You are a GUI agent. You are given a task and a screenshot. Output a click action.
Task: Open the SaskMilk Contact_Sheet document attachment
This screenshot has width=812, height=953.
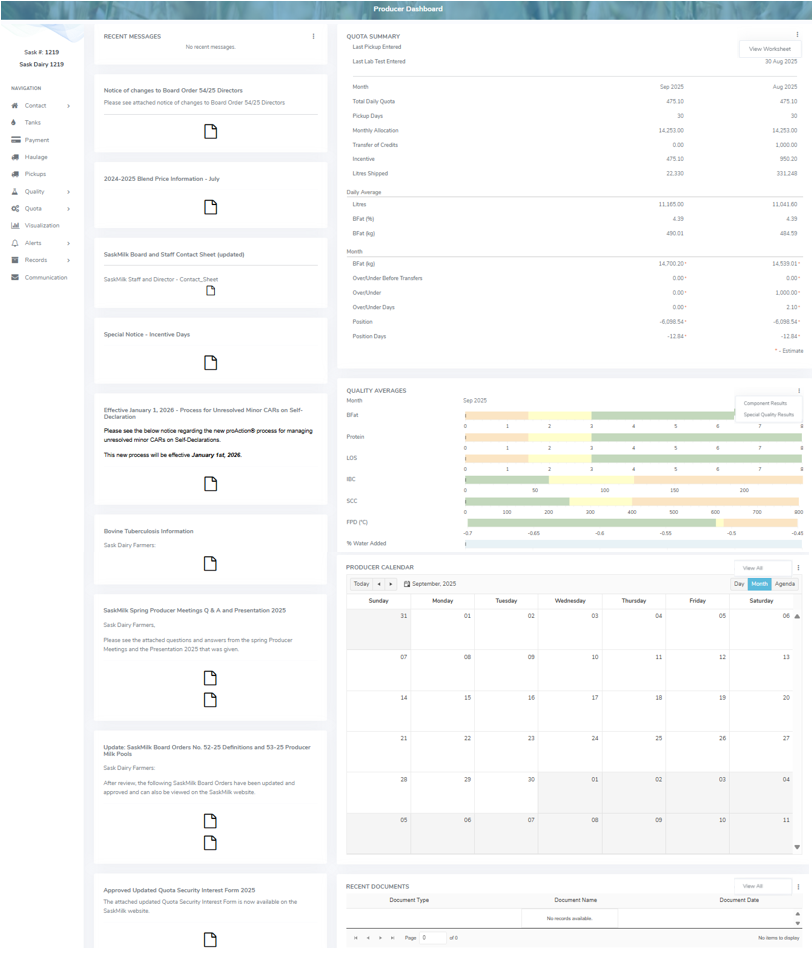coord(210,290)
